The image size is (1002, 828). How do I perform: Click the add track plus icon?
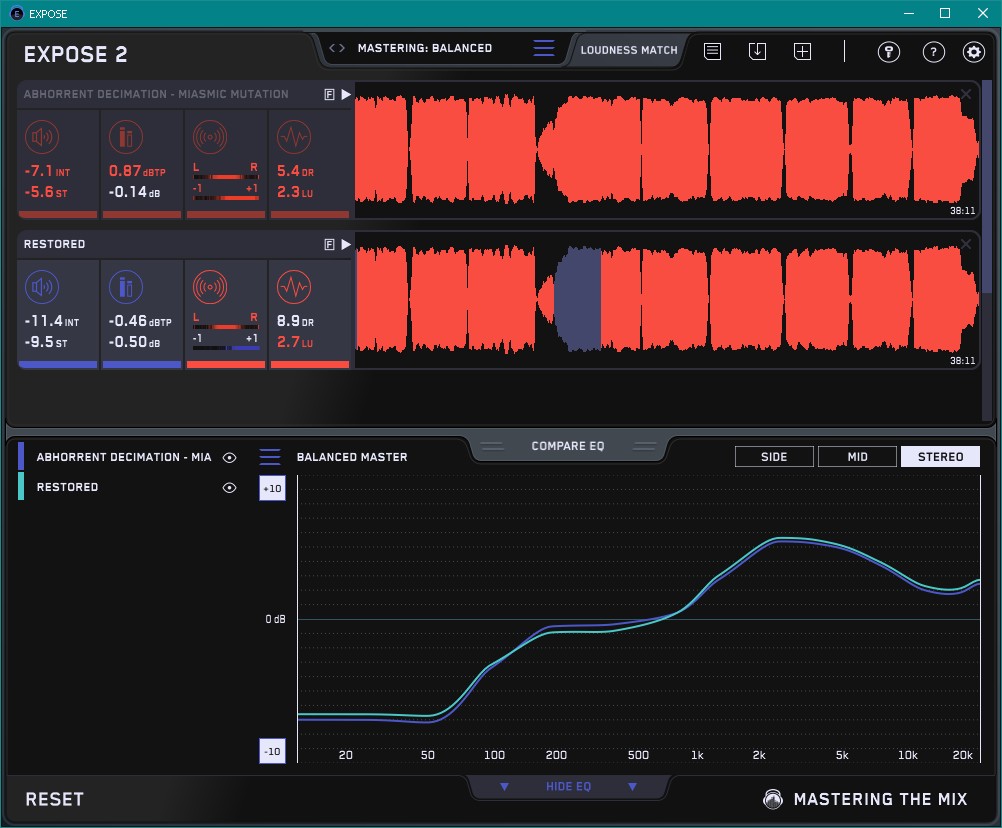coord(802,51)
